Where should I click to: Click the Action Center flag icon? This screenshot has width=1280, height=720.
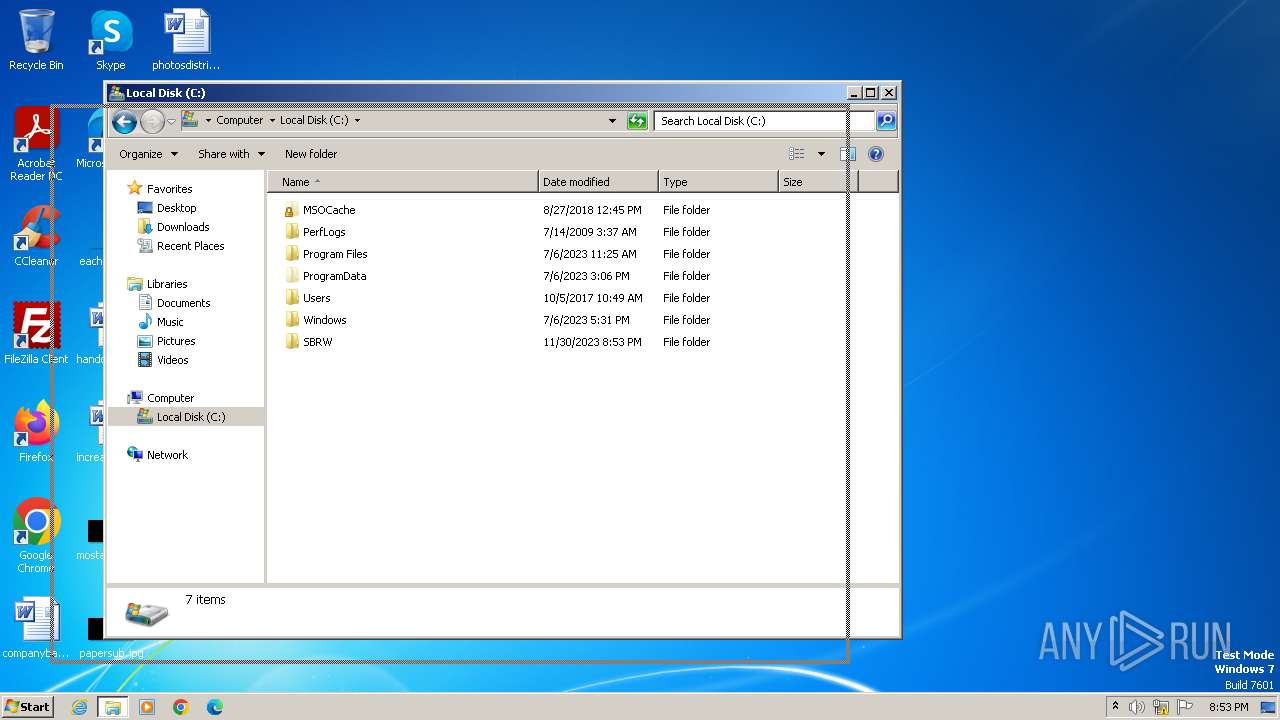pyautogui.click(x=1186, y=707)
